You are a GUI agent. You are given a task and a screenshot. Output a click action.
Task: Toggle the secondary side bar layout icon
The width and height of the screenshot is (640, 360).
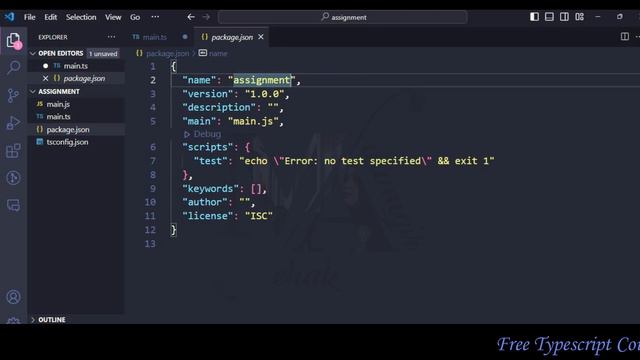[x=564, y=17]
